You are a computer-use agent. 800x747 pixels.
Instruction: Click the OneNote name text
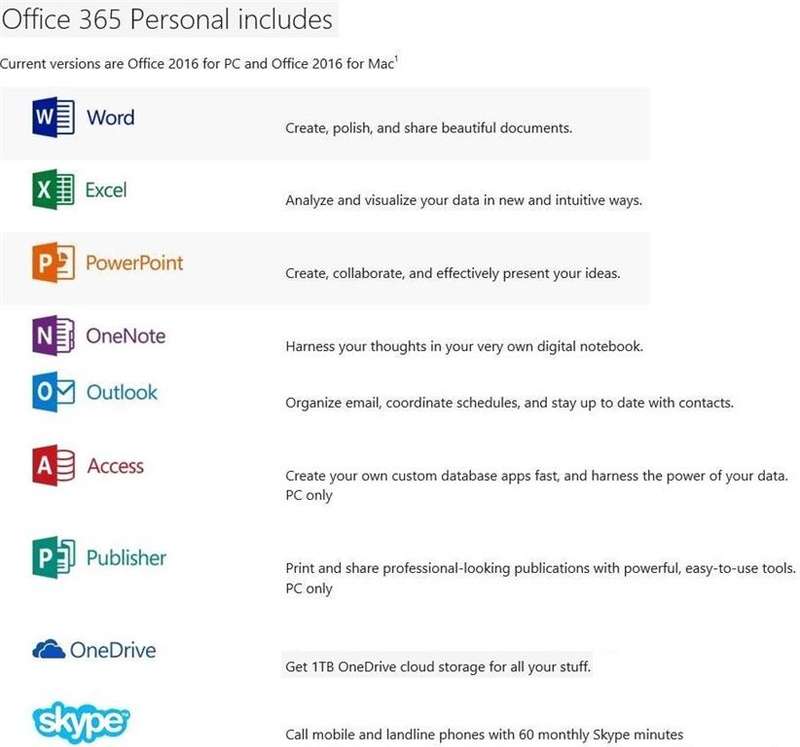coord(126,336)
